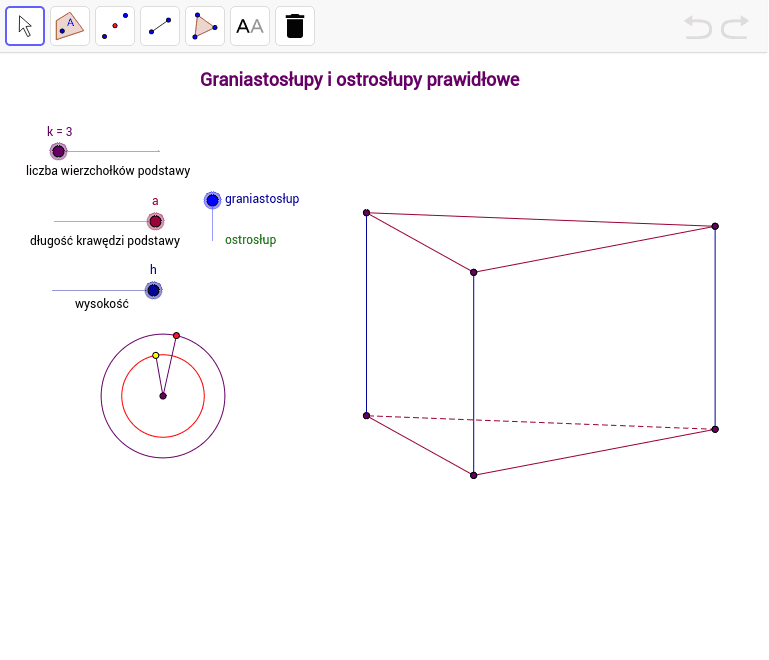
Task: Click the red point on outer circle
Action: pyautogui.click(x=177, y=336)
